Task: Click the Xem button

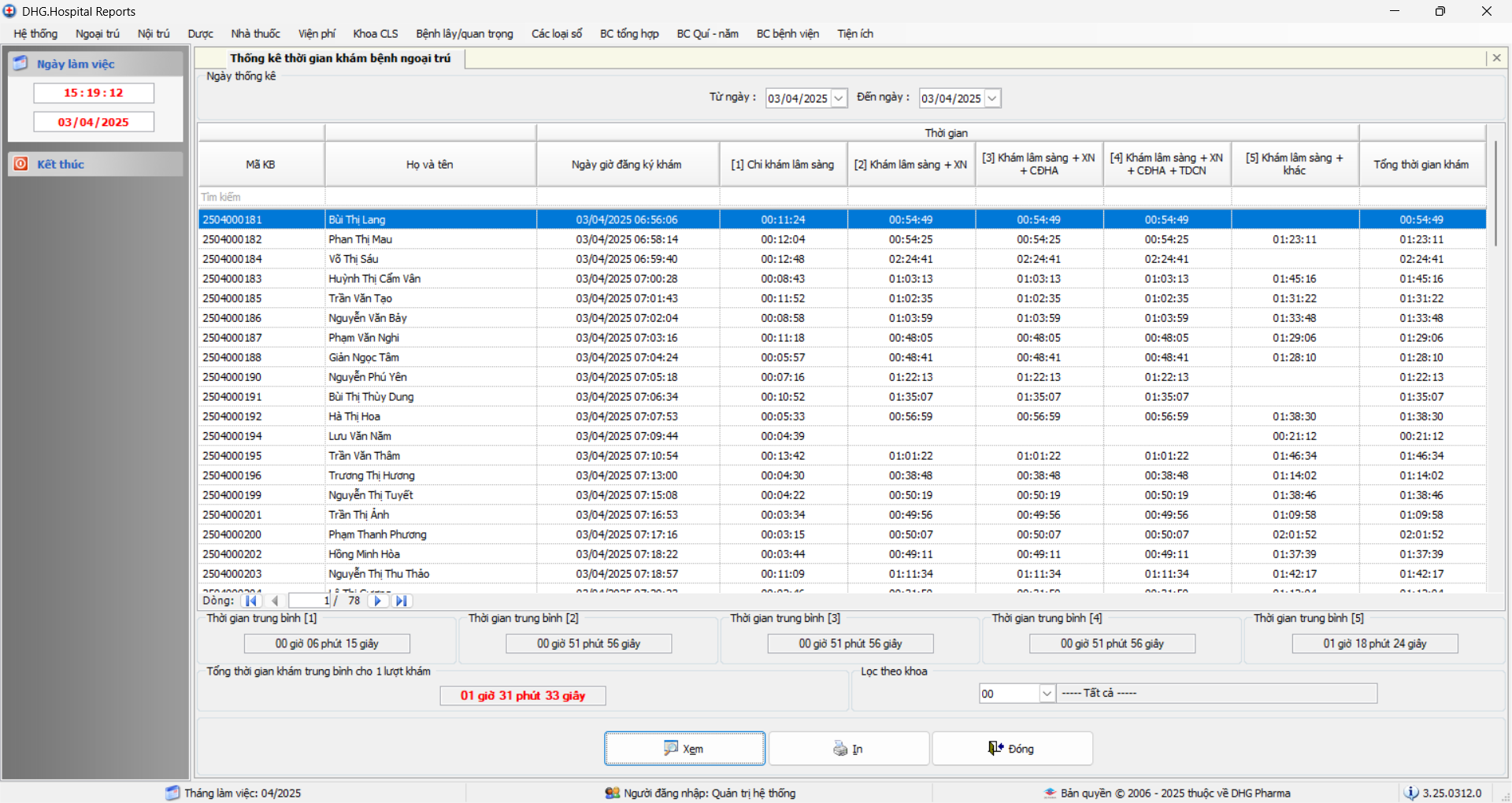Action: (684, 749)
